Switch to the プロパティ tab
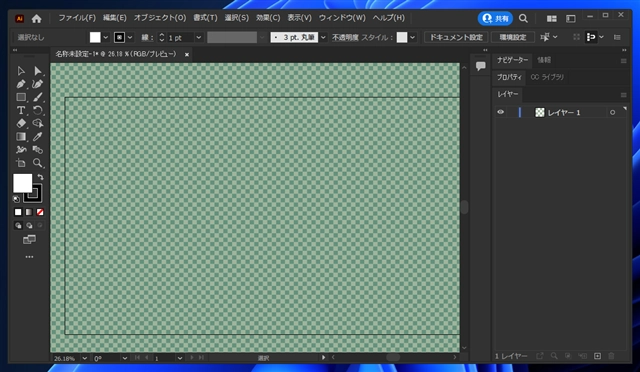 [509, 77]
